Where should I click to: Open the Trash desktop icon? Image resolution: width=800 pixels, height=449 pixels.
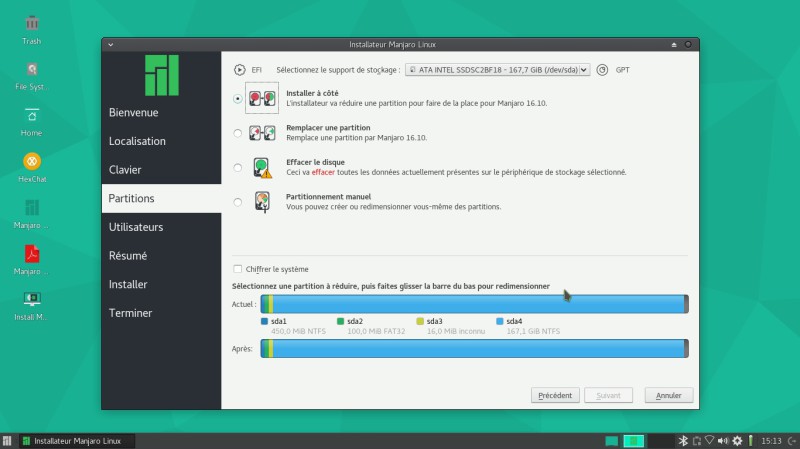pyautogui.click(x=32, y=23)
